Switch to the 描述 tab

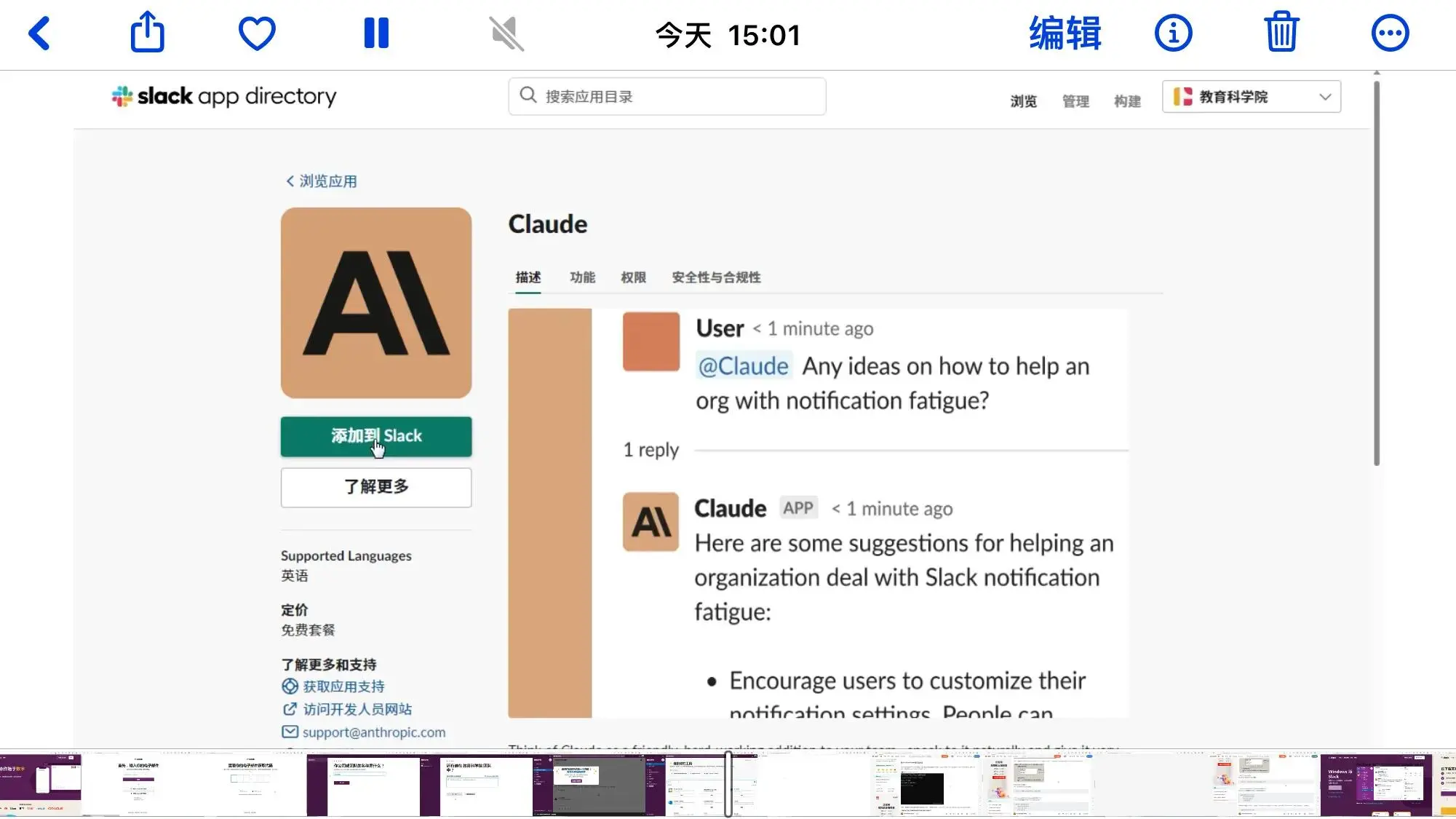point(528,277)
